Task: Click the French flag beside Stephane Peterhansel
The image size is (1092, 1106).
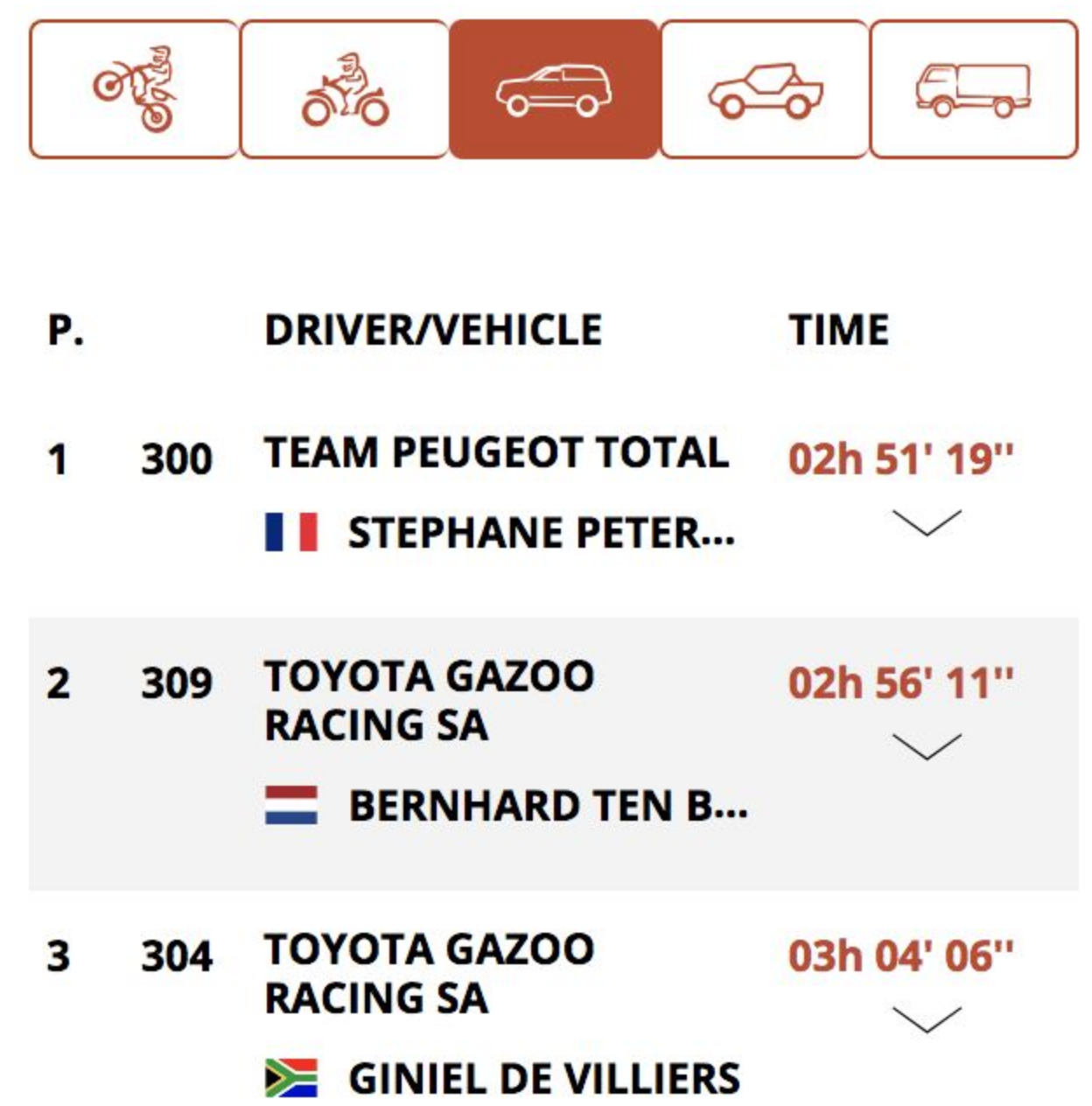Action: [291, 532]
